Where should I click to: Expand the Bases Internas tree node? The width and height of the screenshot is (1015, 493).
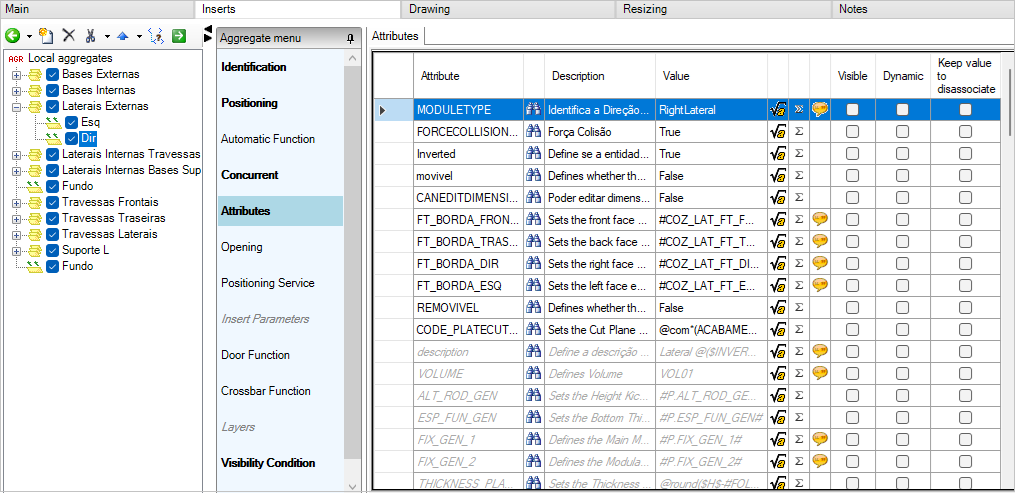click(16, 91)
